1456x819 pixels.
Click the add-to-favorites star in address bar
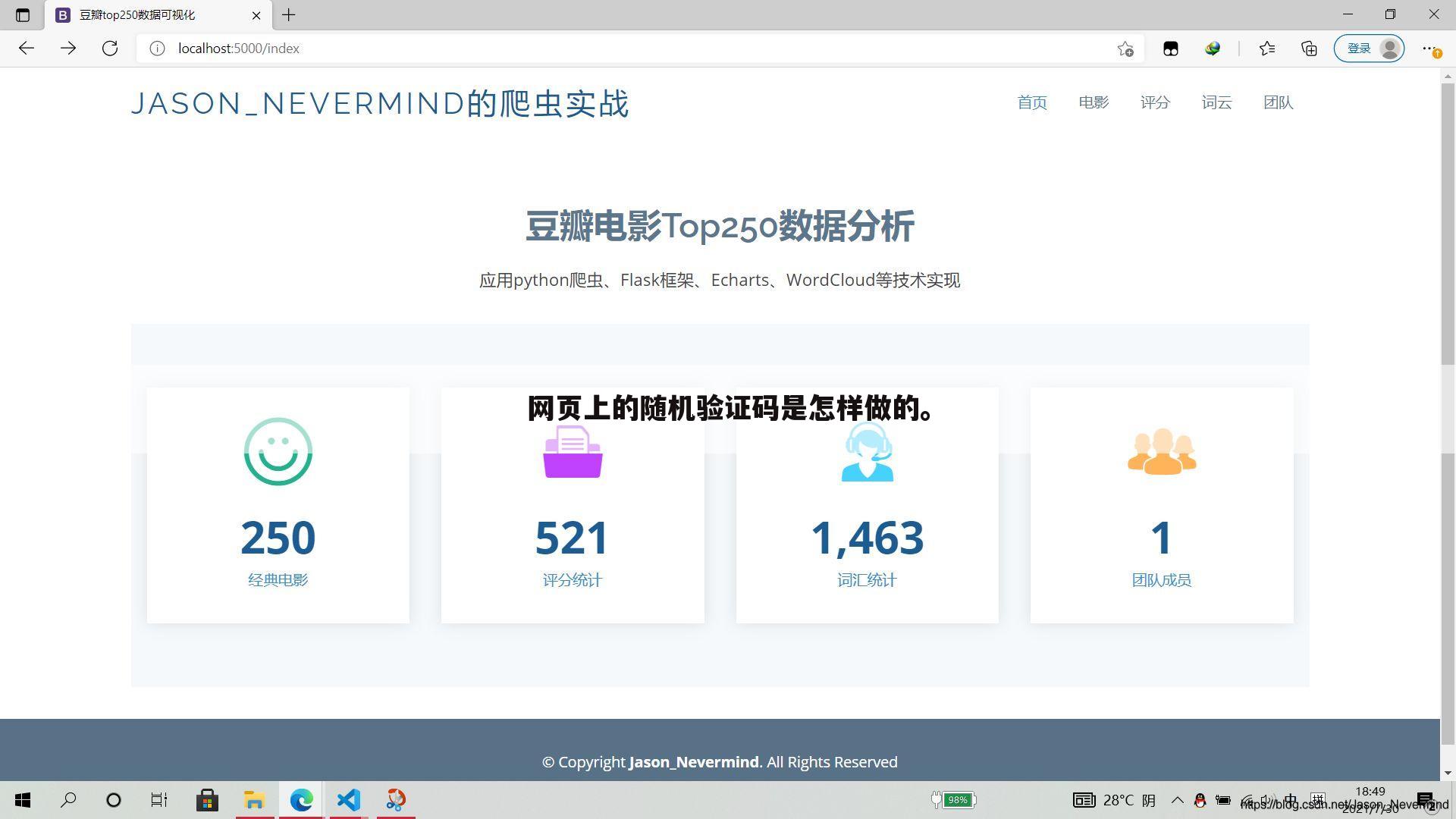[1126, 48]
